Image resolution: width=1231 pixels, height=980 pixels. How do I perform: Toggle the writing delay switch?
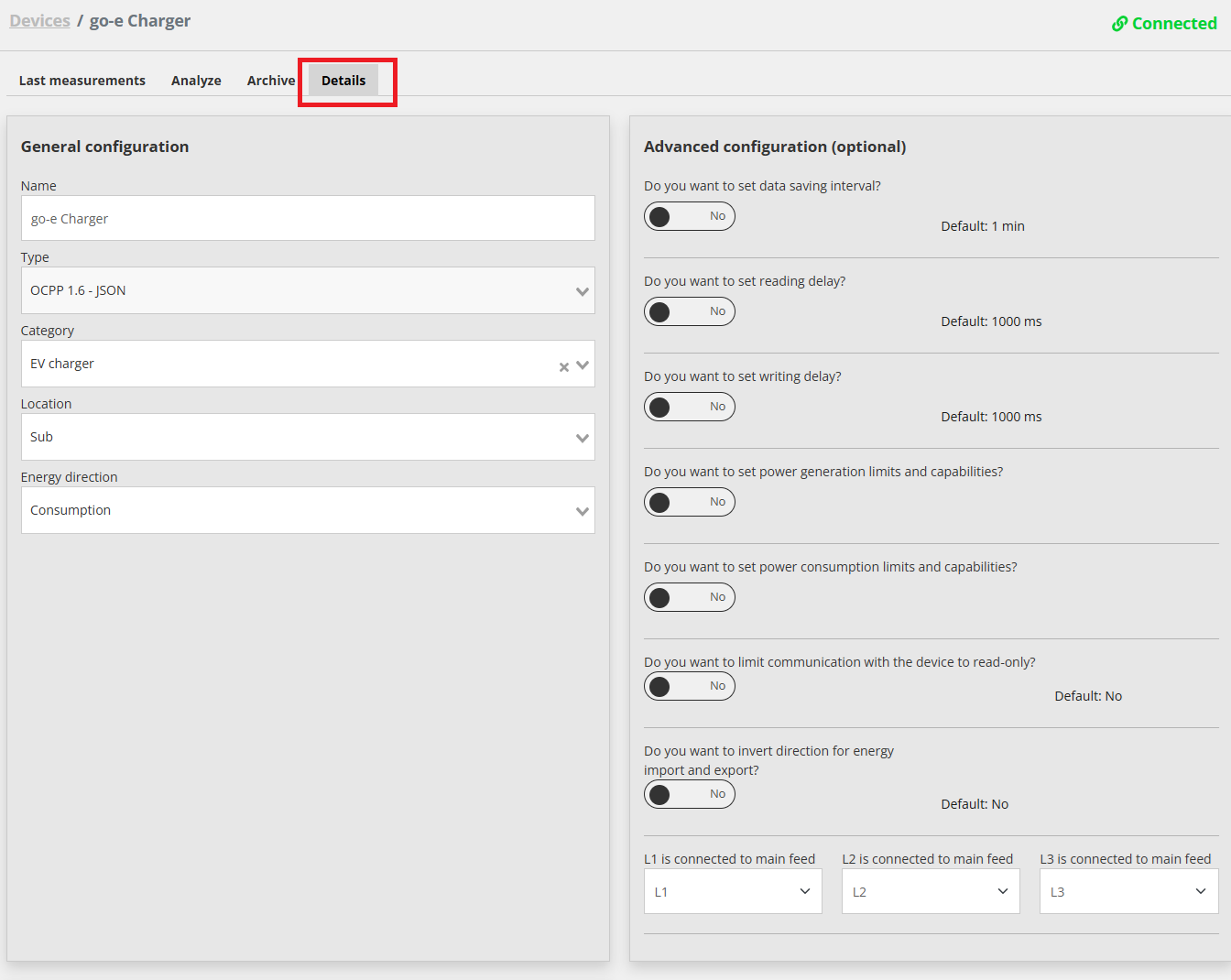point(690,407)
